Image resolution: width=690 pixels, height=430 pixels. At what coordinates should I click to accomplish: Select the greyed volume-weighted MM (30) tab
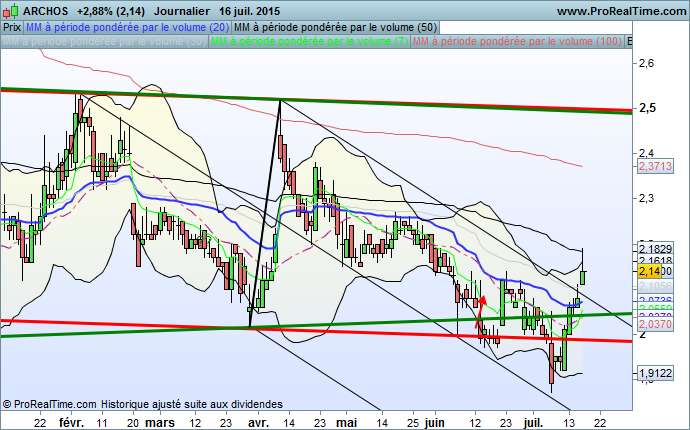pyautogui.click(x=104, y=41)
